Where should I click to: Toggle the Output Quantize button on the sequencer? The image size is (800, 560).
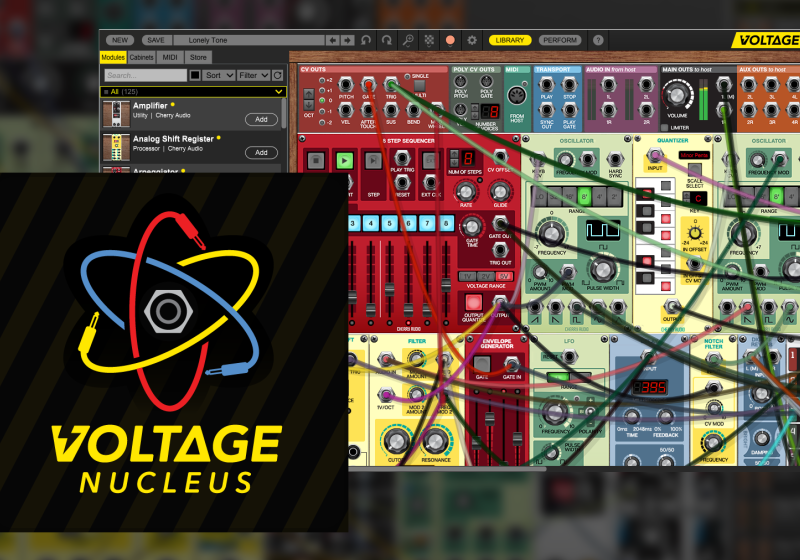tap(473, 302)
